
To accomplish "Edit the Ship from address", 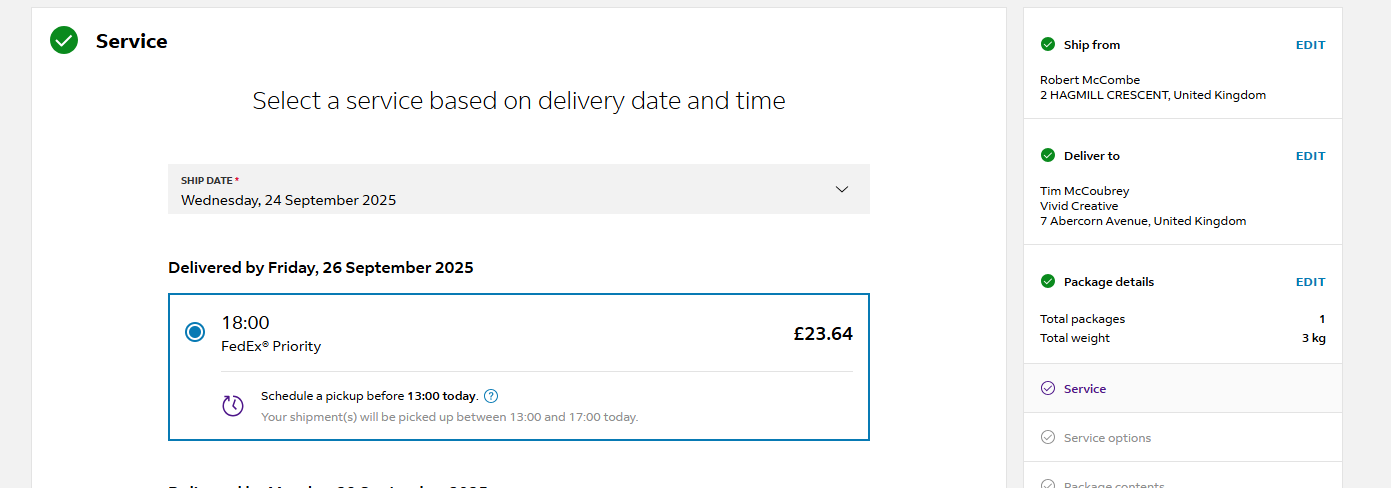I will (x=1310, y=45).
